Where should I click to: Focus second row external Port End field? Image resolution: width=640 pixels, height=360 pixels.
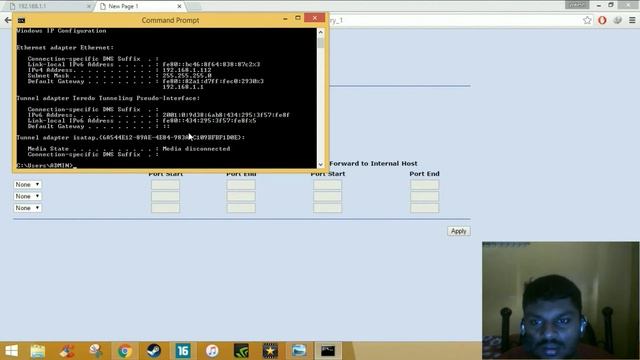tap(241, 196)
